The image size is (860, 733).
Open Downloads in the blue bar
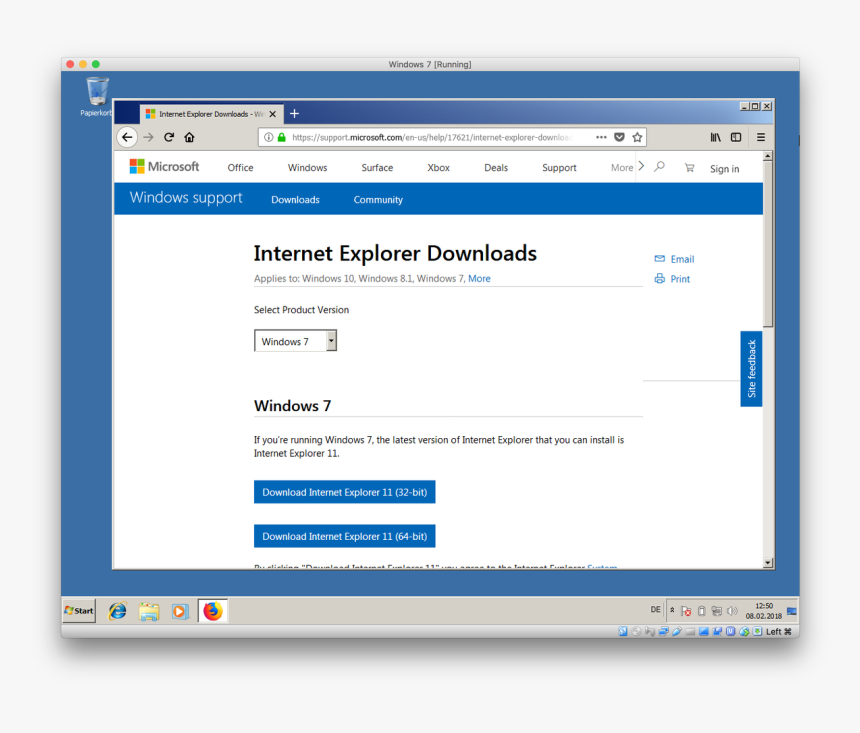click(295, 200)
